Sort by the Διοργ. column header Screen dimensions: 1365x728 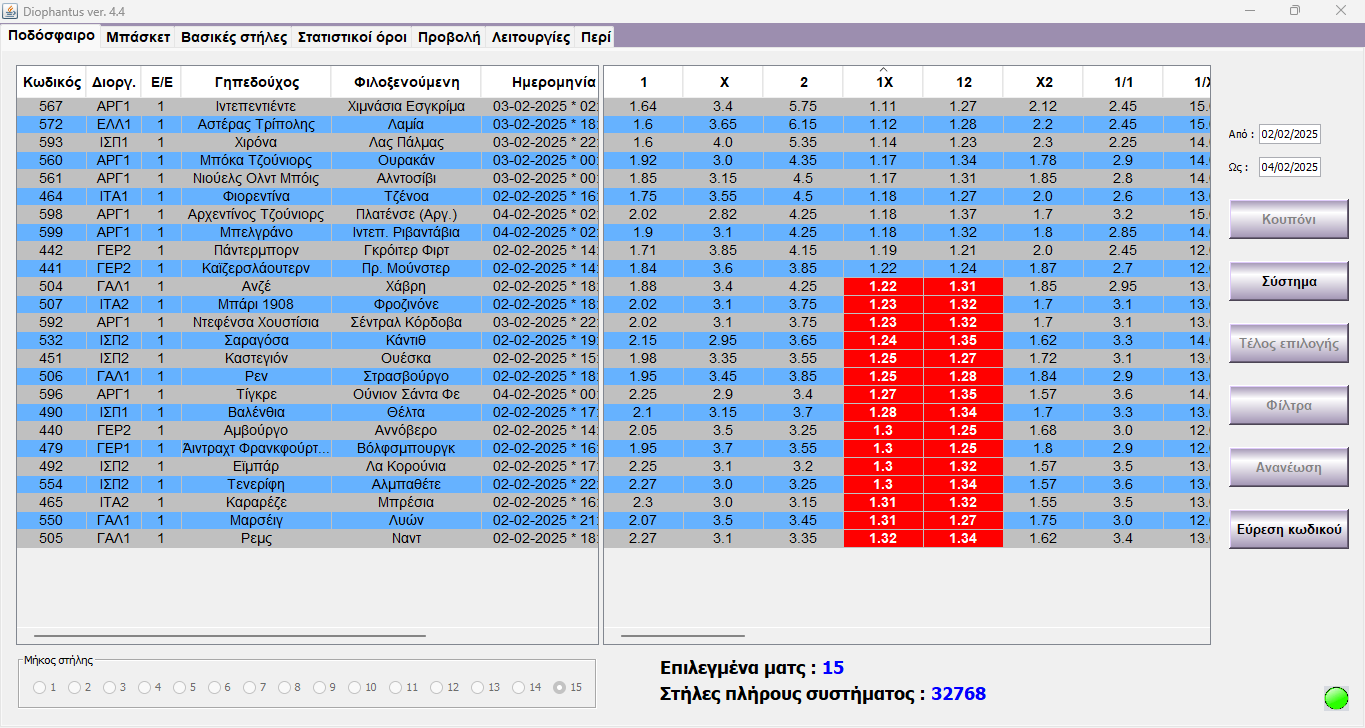click(113, 82)
